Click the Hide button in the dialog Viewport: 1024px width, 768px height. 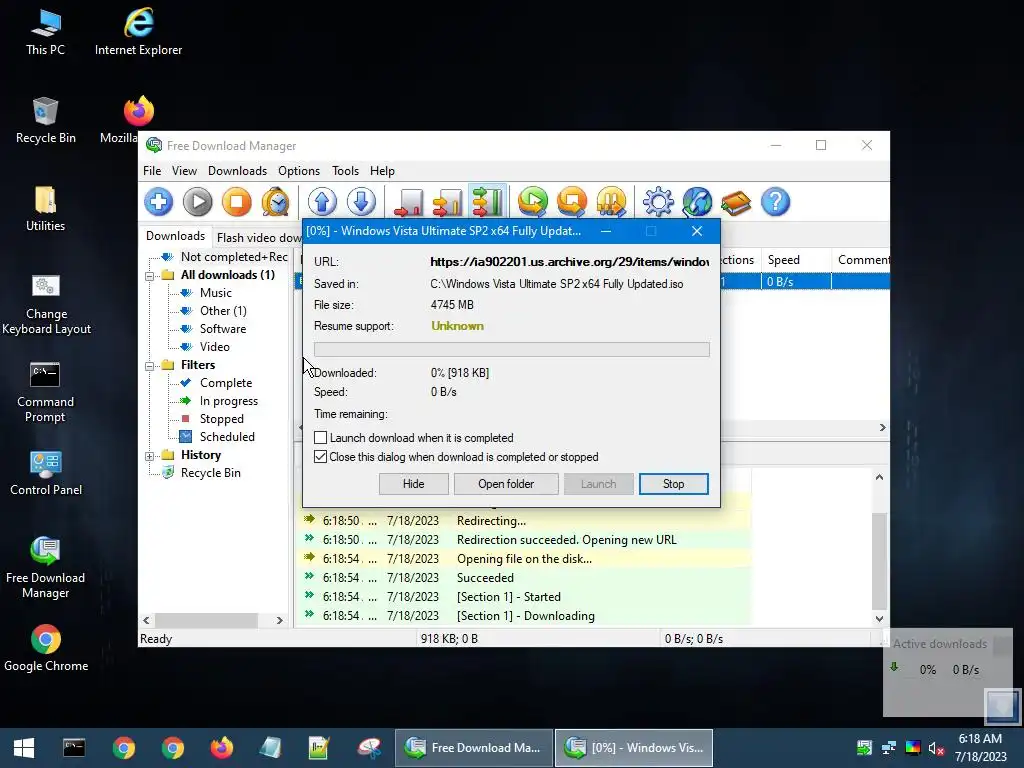tap(413, 484)
